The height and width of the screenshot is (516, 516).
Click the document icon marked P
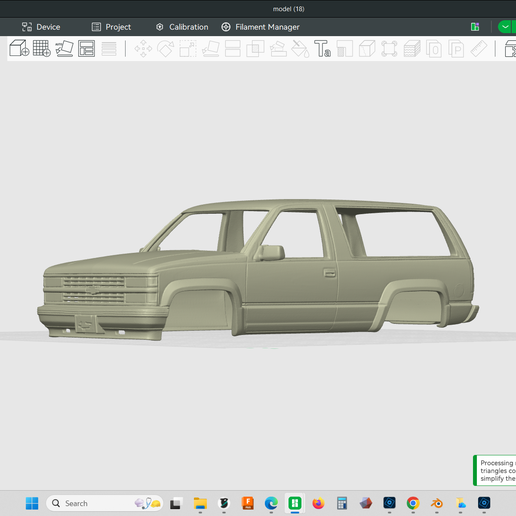(456, 49)
